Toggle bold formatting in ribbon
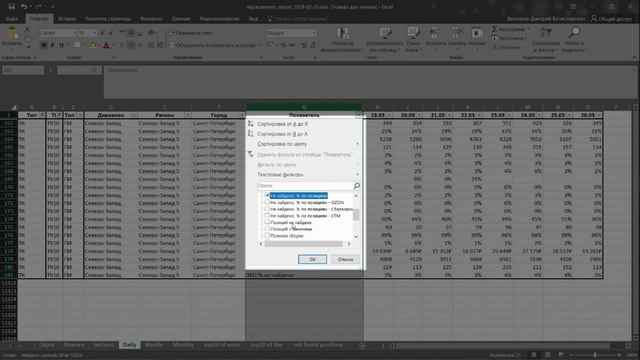640x360 pixels. click(x=44, y=45)
